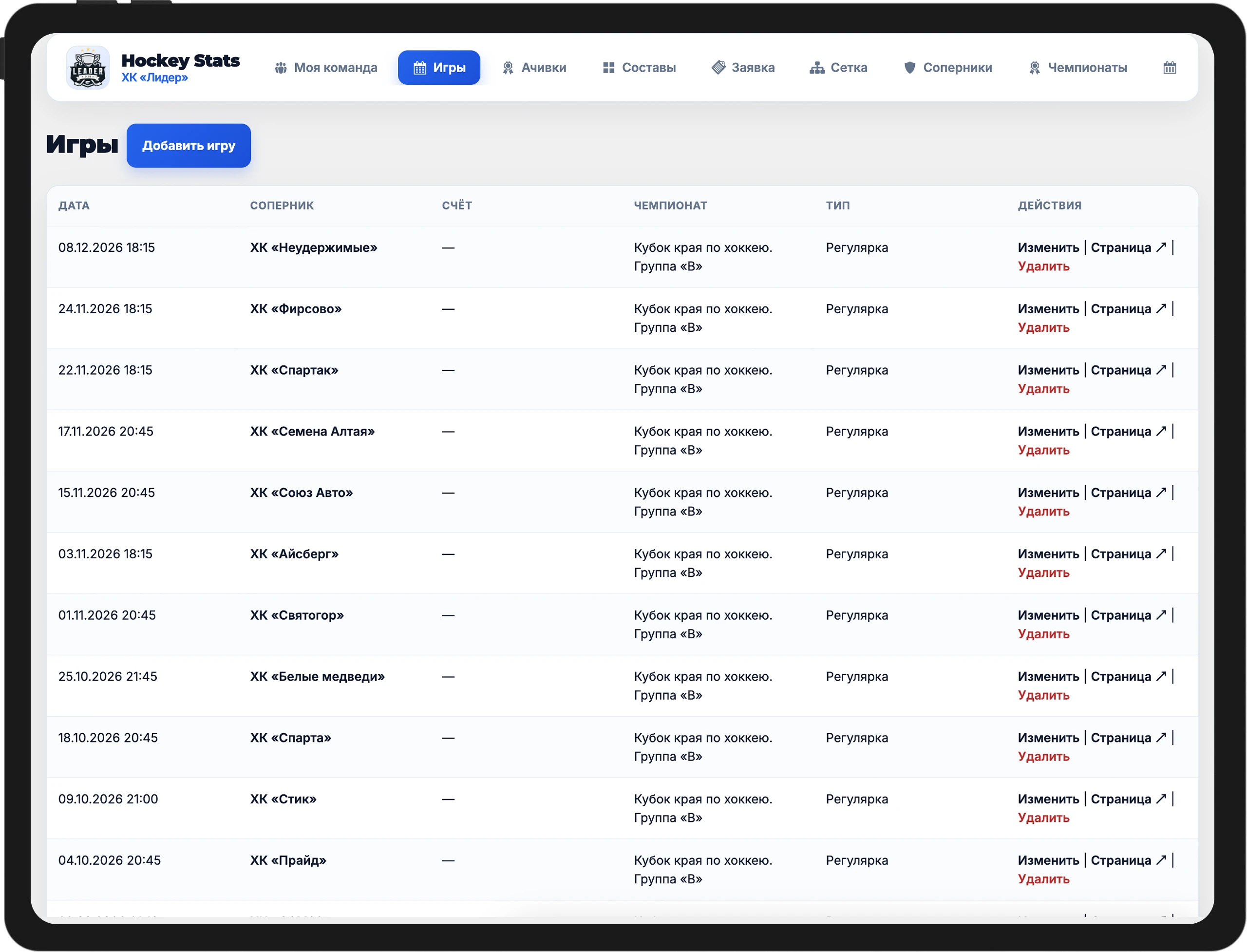
Task: Click the award icon beside Чемпионаты
Action: point(1034,68)
